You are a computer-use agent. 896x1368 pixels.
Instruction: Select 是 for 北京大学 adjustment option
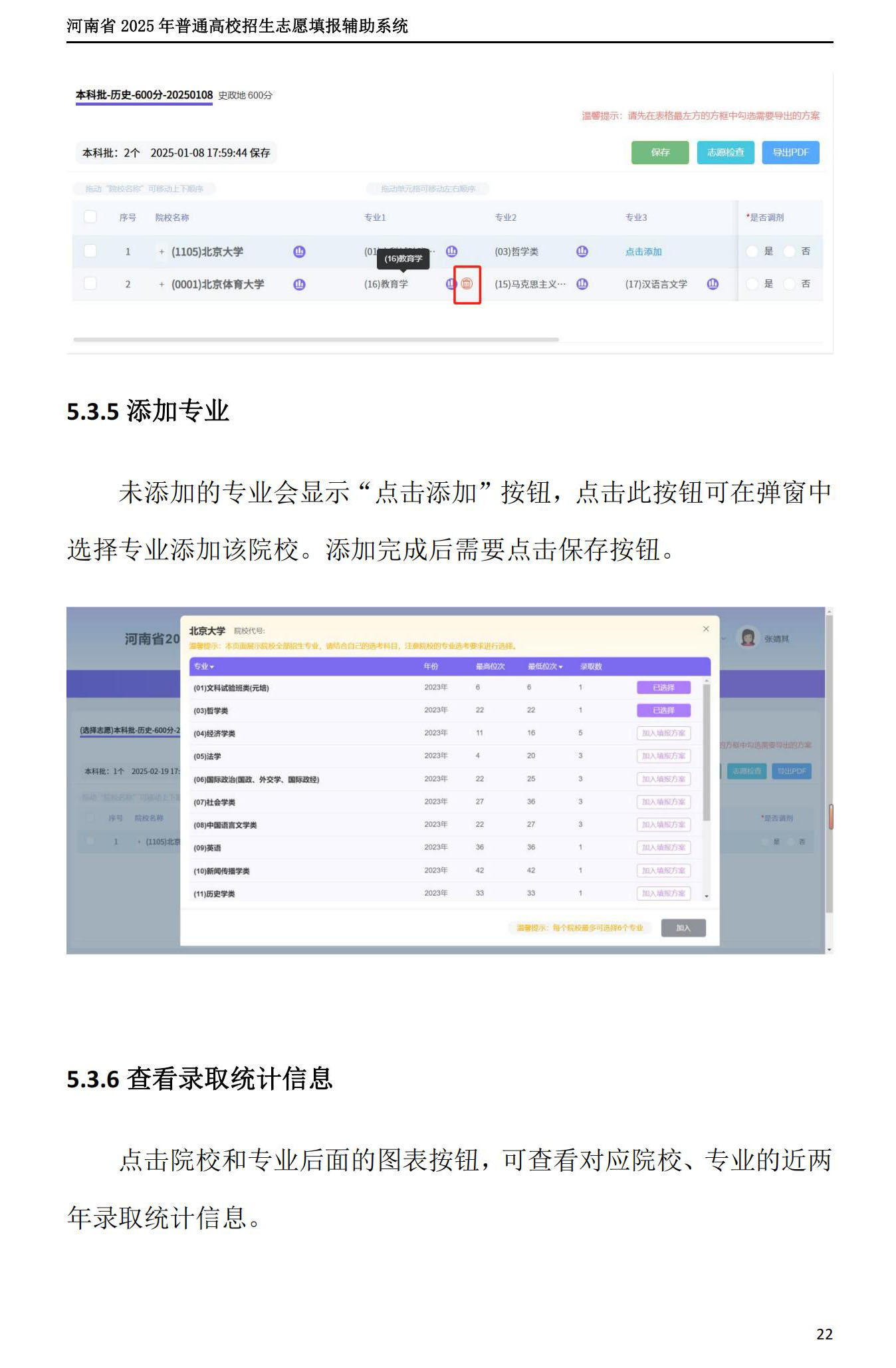pyautogui.click(x=752, y=251)
